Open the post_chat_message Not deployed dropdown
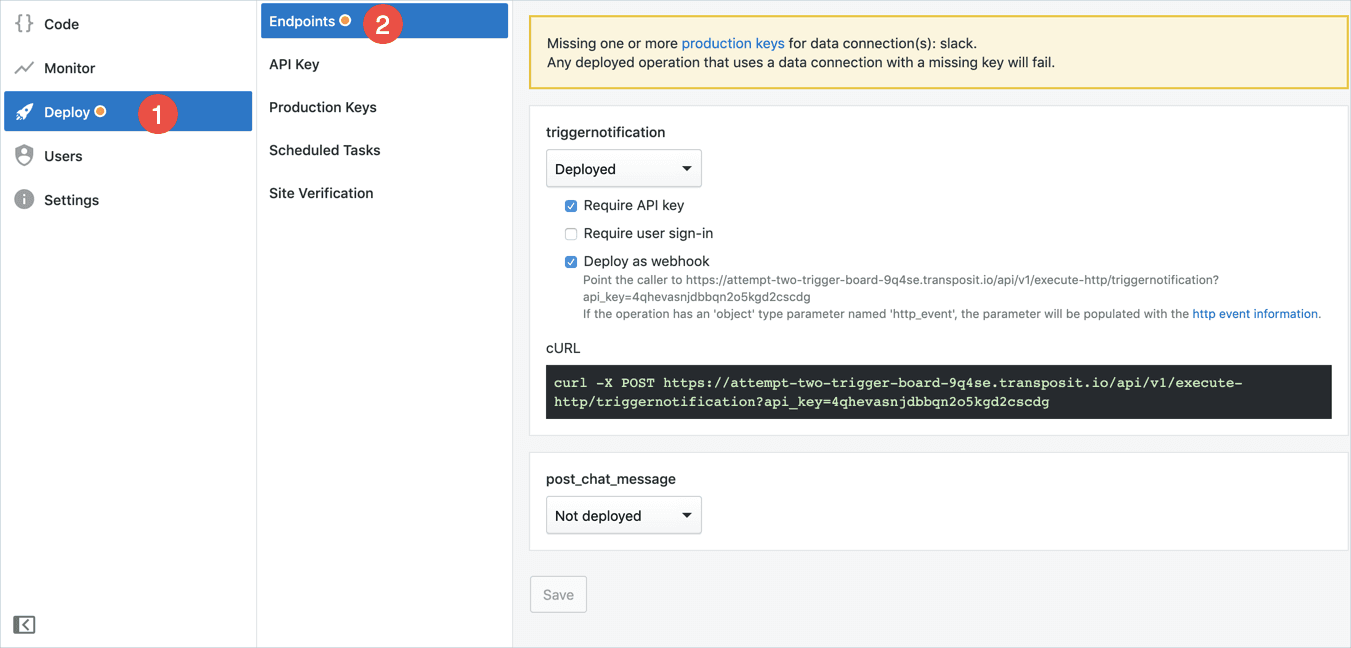 pyautogui.click(x=623, y=516)
